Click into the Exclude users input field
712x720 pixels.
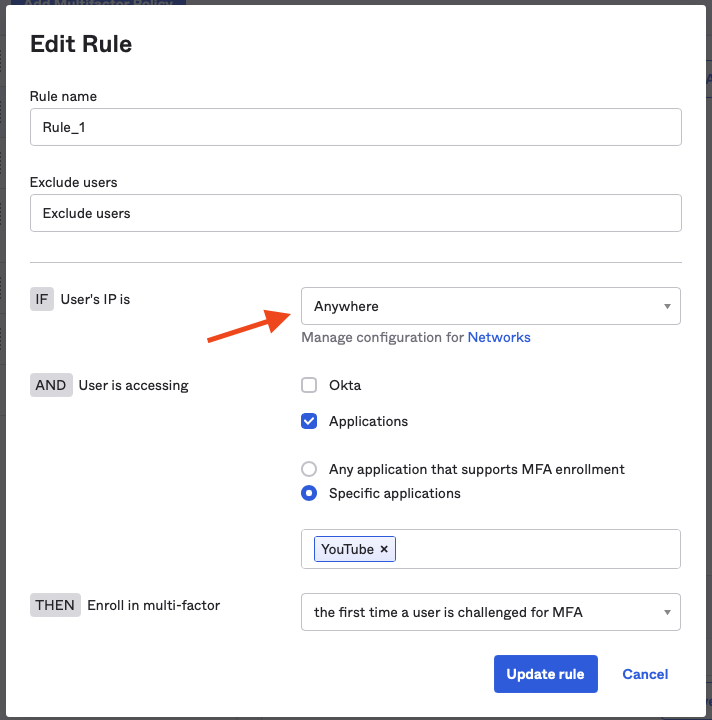tap(355, 213)
